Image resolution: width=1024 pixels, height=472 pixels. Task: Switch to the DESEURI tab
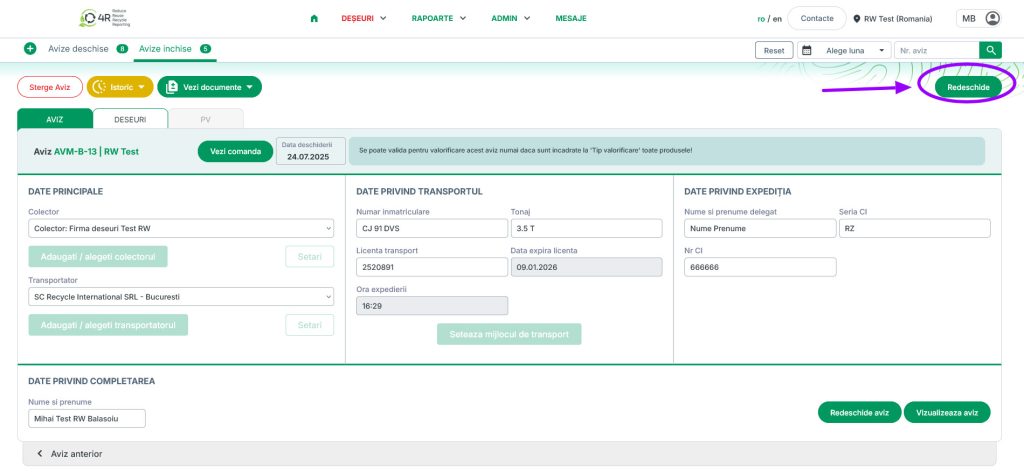[x=130, y=119]
